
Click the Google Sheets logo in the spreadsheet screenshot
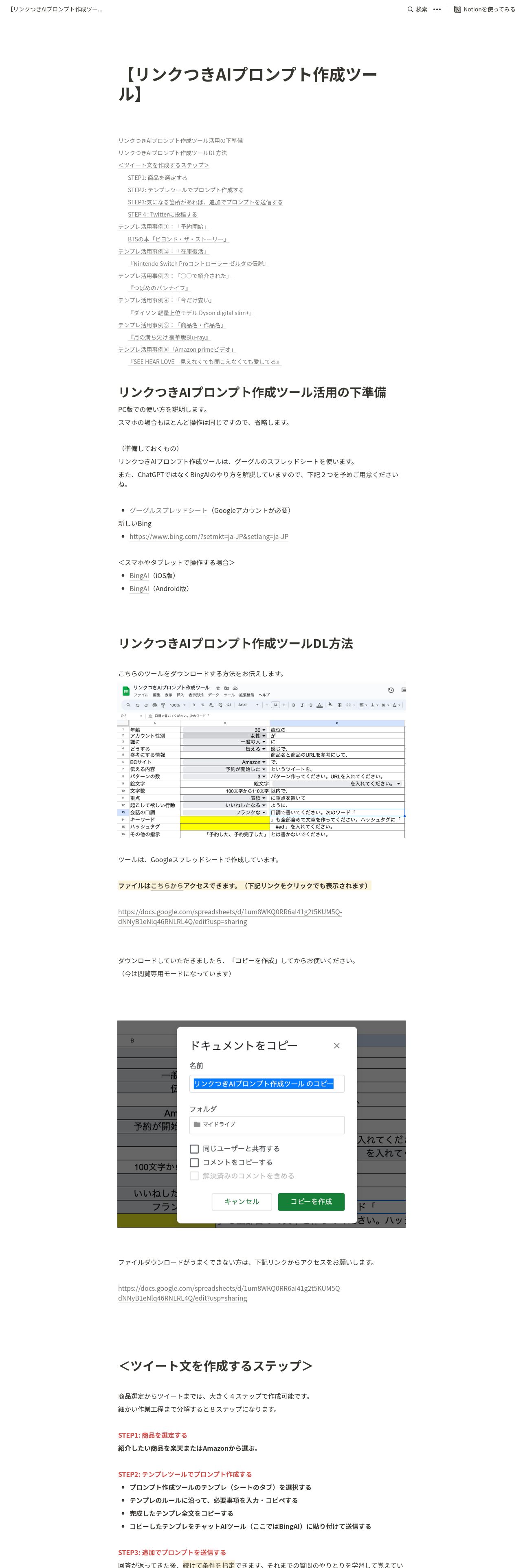(x=126, y=691)
